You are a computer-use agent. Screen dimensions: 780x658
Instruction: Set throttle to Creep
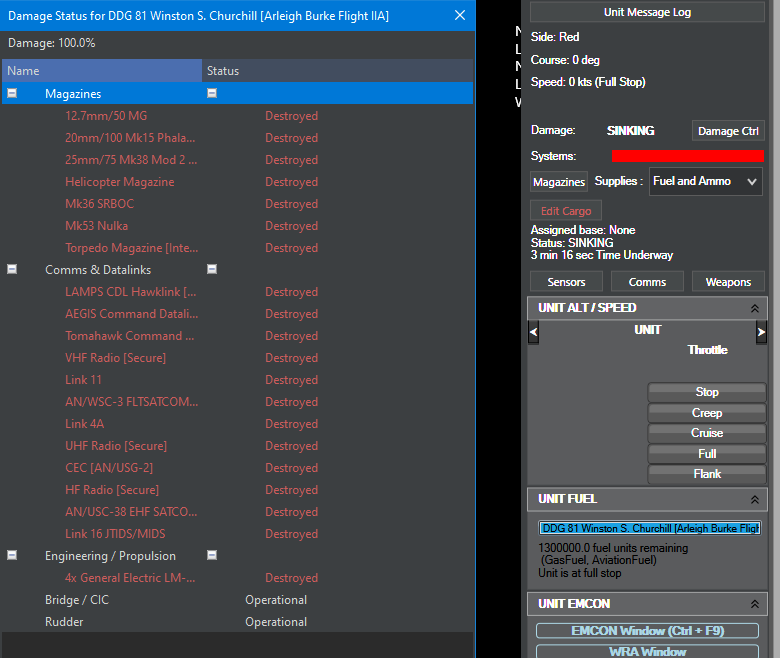[x=707, y=413]
